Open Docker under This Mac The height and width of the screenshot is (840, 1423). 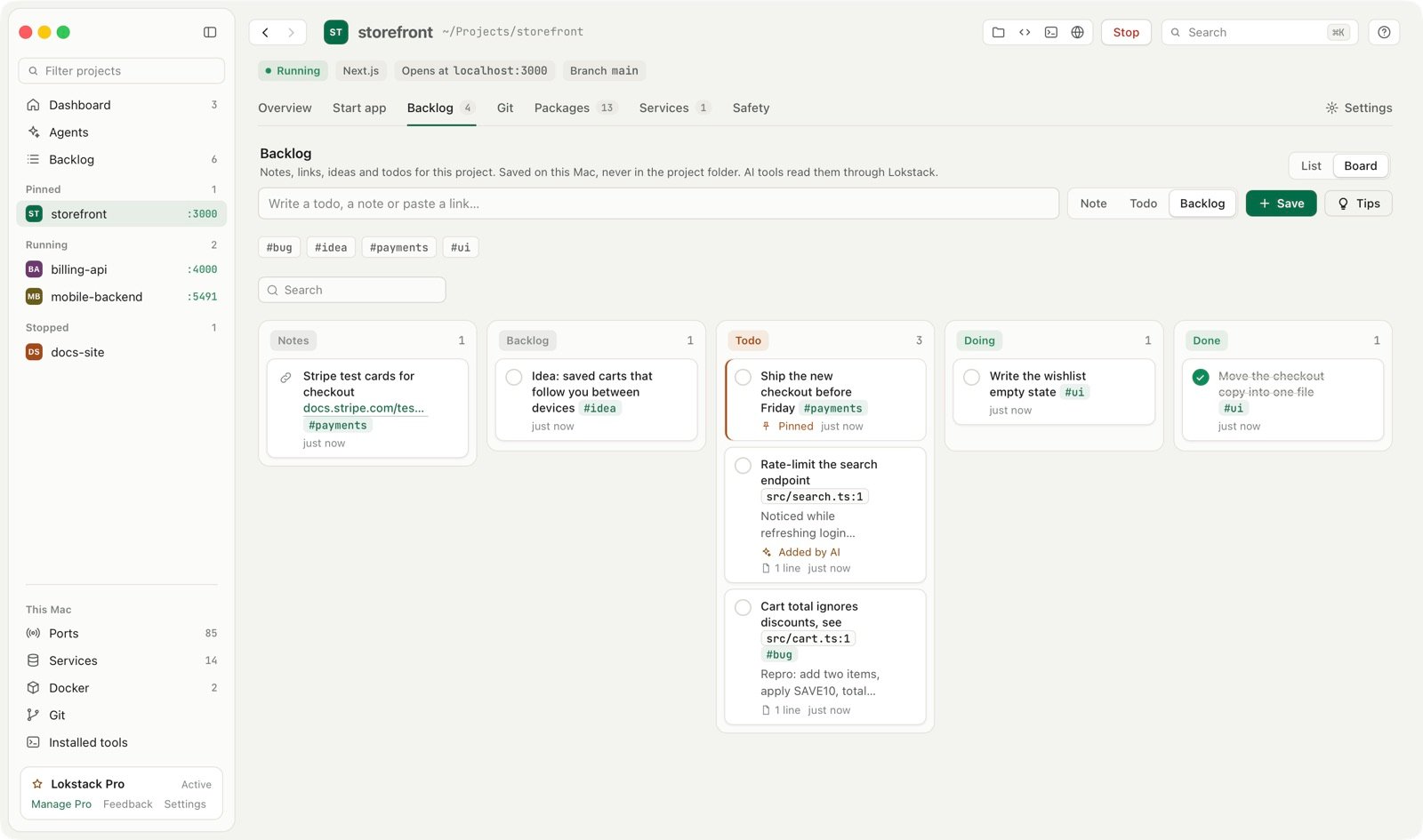point(122,688)
